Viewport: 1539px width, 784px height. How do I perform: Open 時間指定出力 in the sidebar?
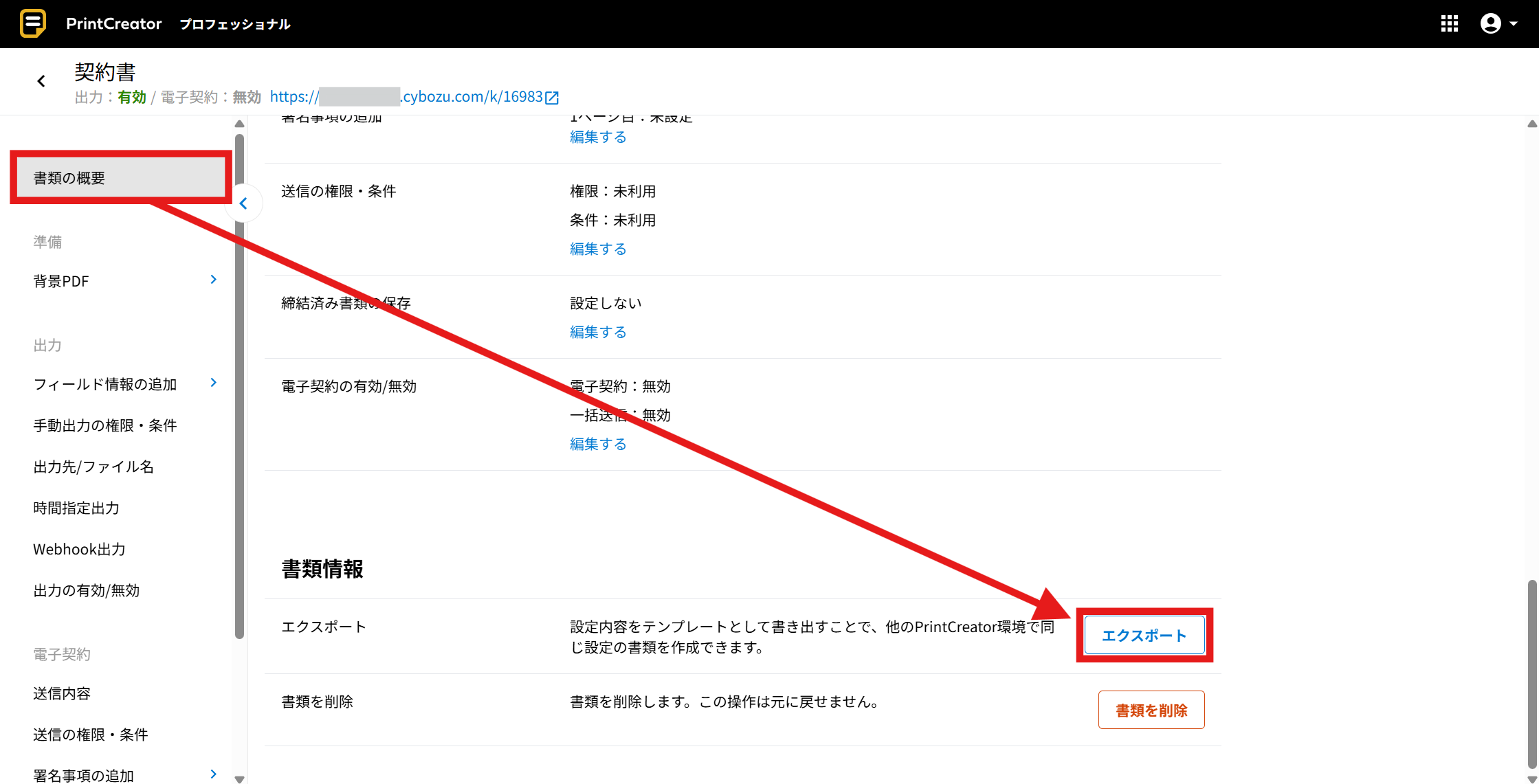point(76,508)
